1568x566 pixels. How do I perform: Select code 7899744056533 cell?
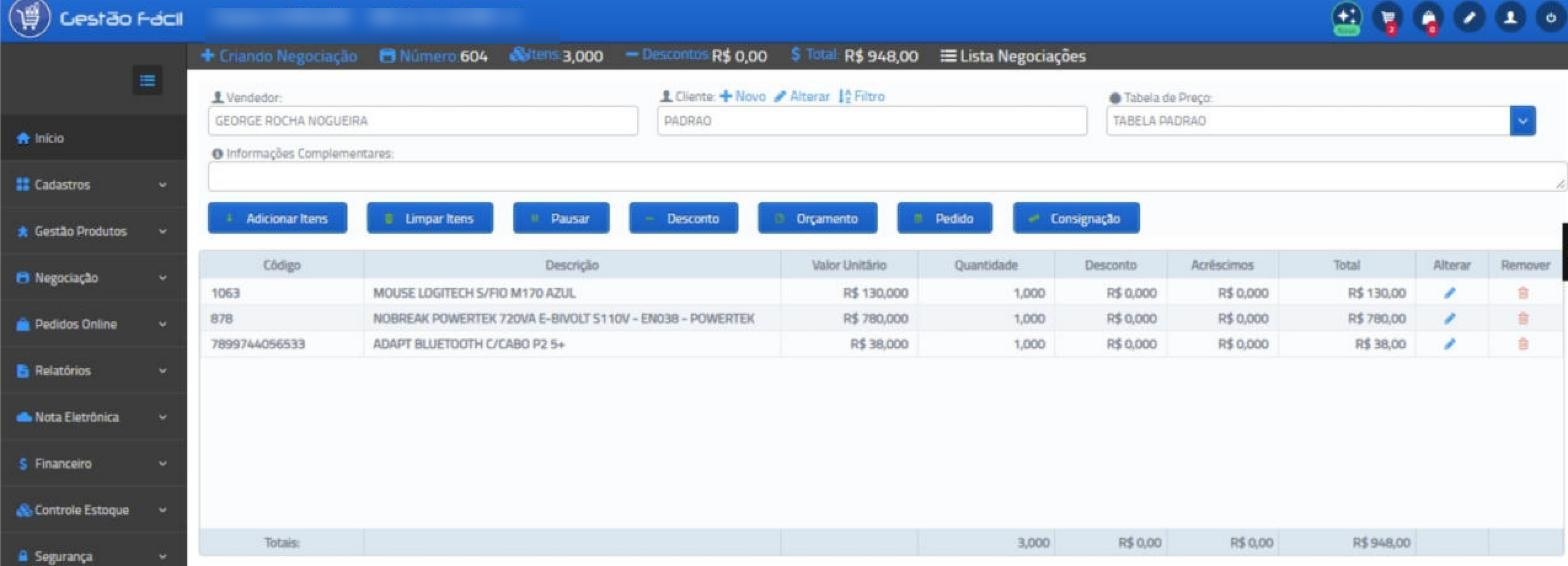(x=282, y=344)
